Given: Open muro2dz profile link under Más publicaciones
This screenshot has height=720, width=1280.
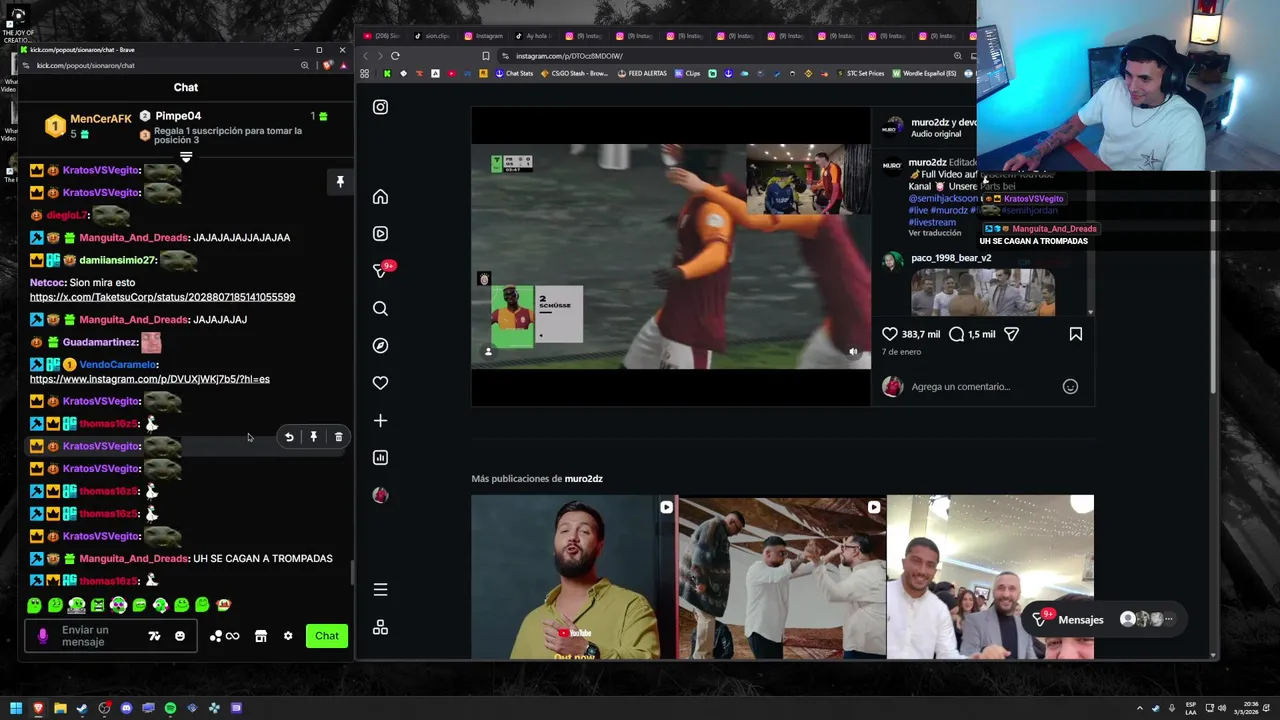Looking at the screenshot, I should point(584,479).
